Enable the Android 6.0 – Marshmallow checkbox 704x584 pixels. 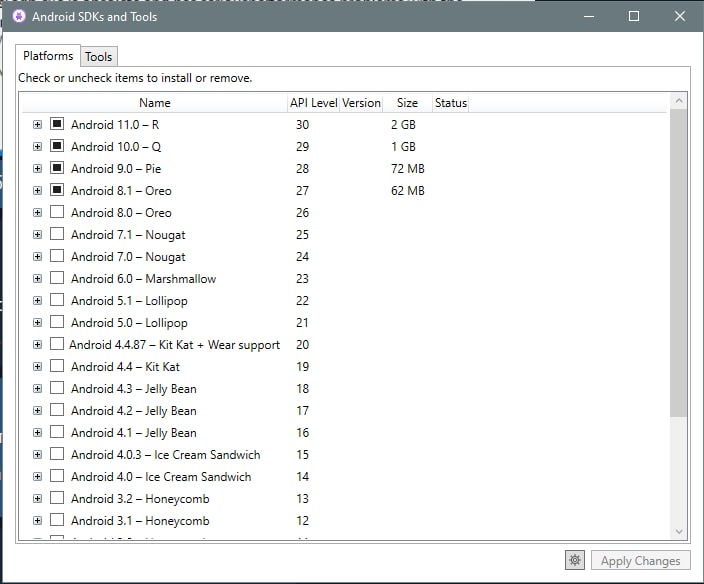pos(57,277)
